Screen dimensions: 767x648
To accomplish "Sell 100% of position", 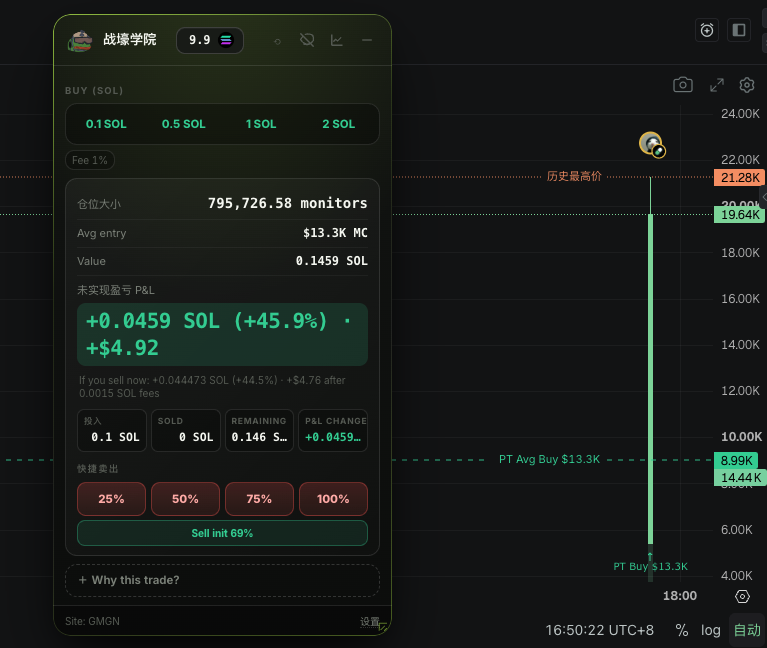I will pyautogui.click(x=333, y=499).
